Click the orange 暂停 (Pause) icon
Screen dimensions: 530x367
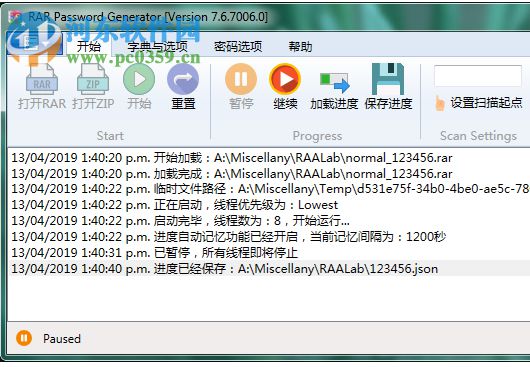tap(241, 79)
